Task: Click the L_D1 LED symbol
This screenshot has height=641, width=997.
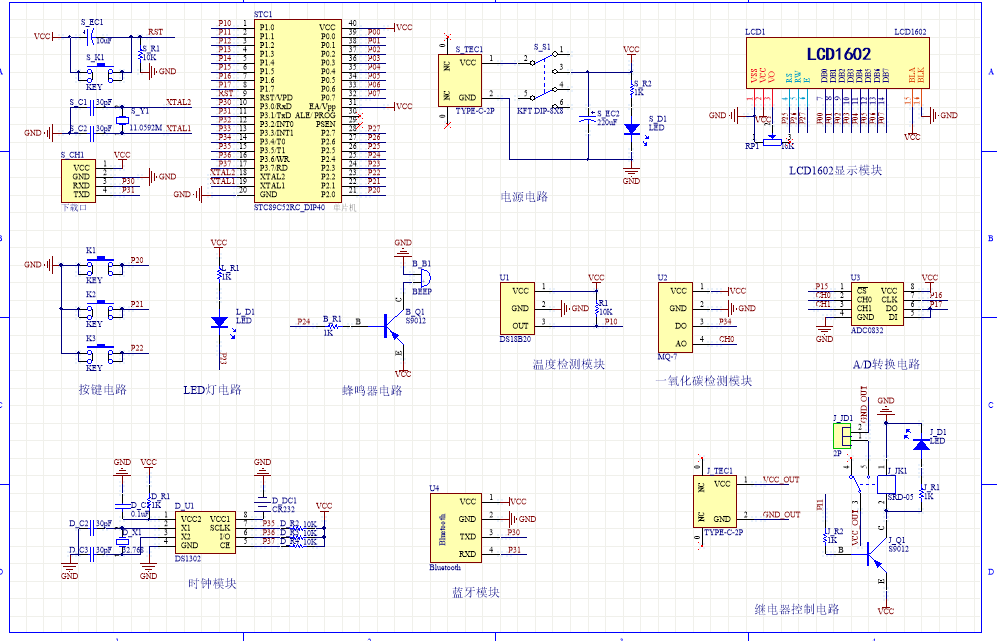Action: [219, 322]
